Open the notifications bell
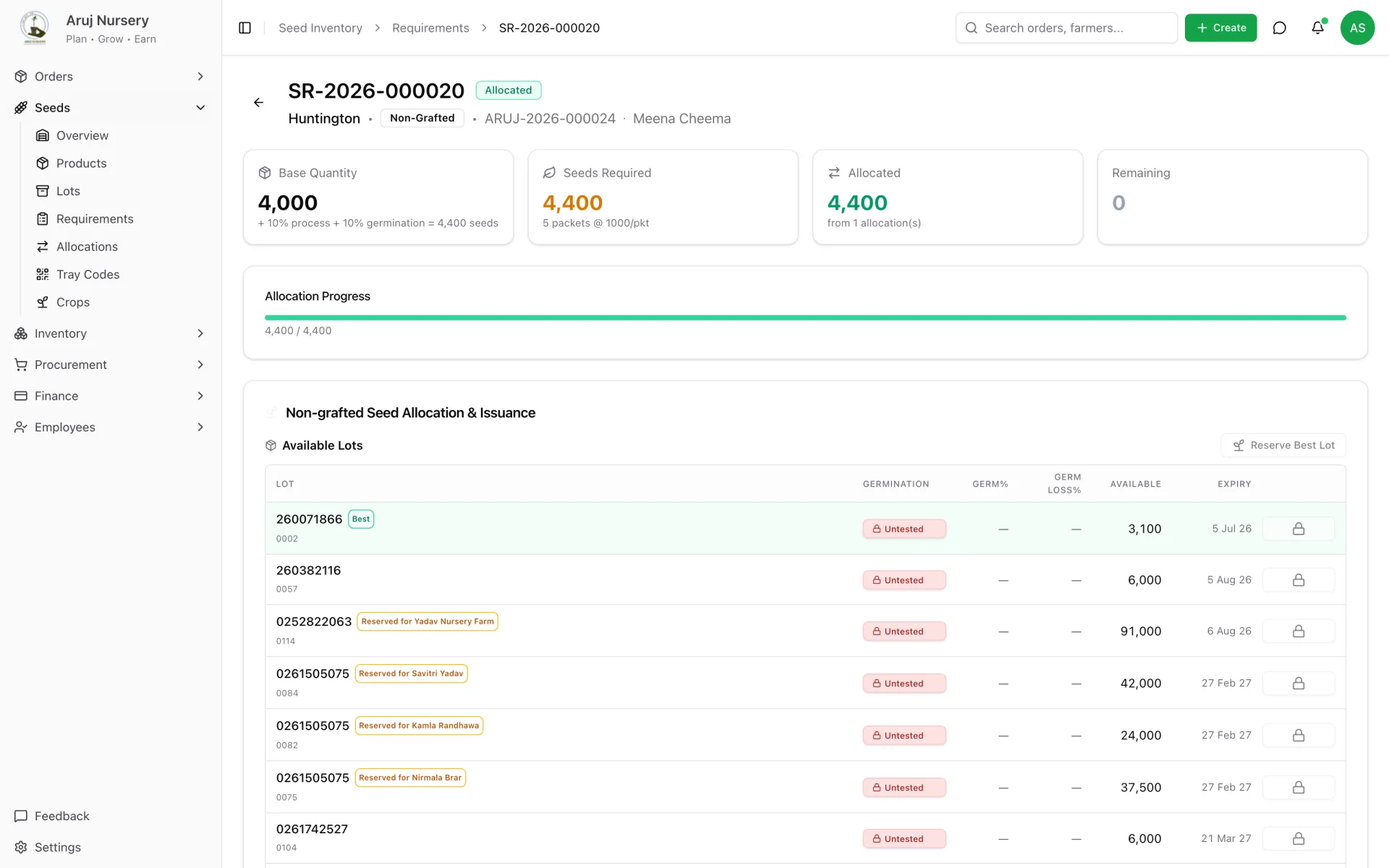 click(1317, 27)
